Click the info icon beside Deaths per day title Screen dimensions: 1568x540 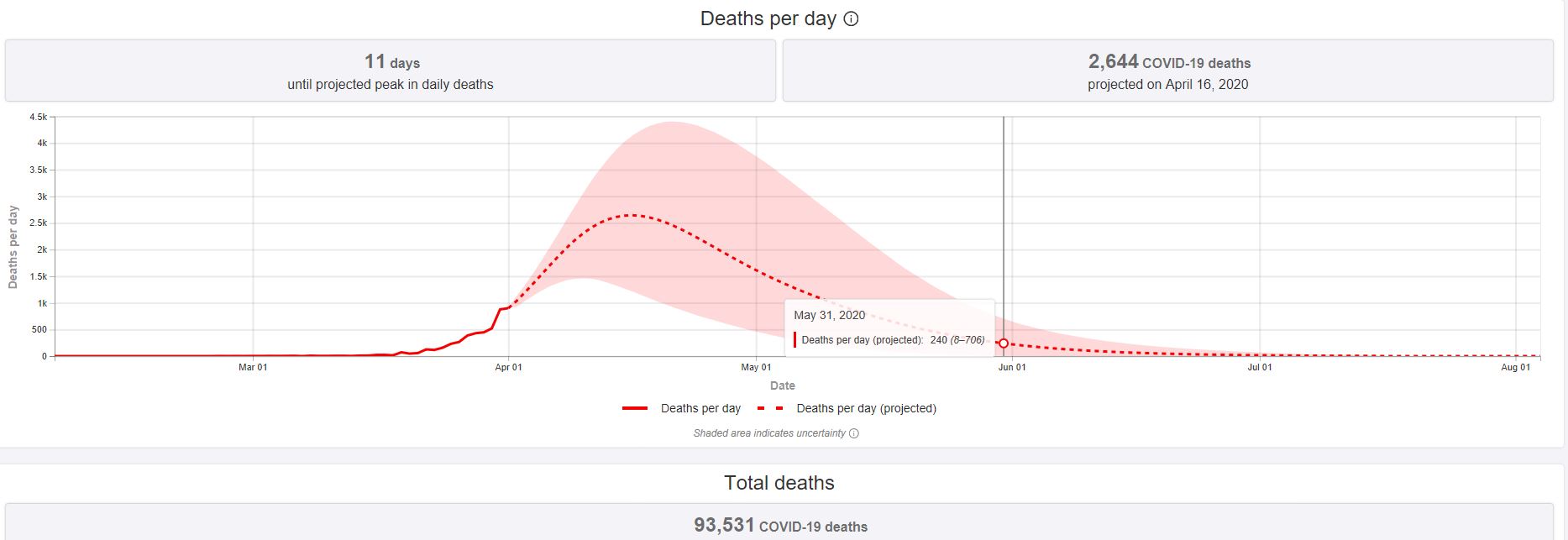pos(851,19)
